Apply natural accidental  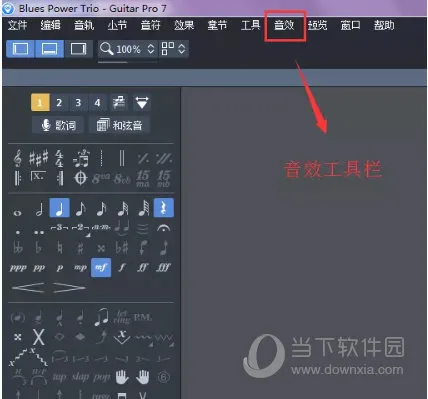(x=60, y=248)
